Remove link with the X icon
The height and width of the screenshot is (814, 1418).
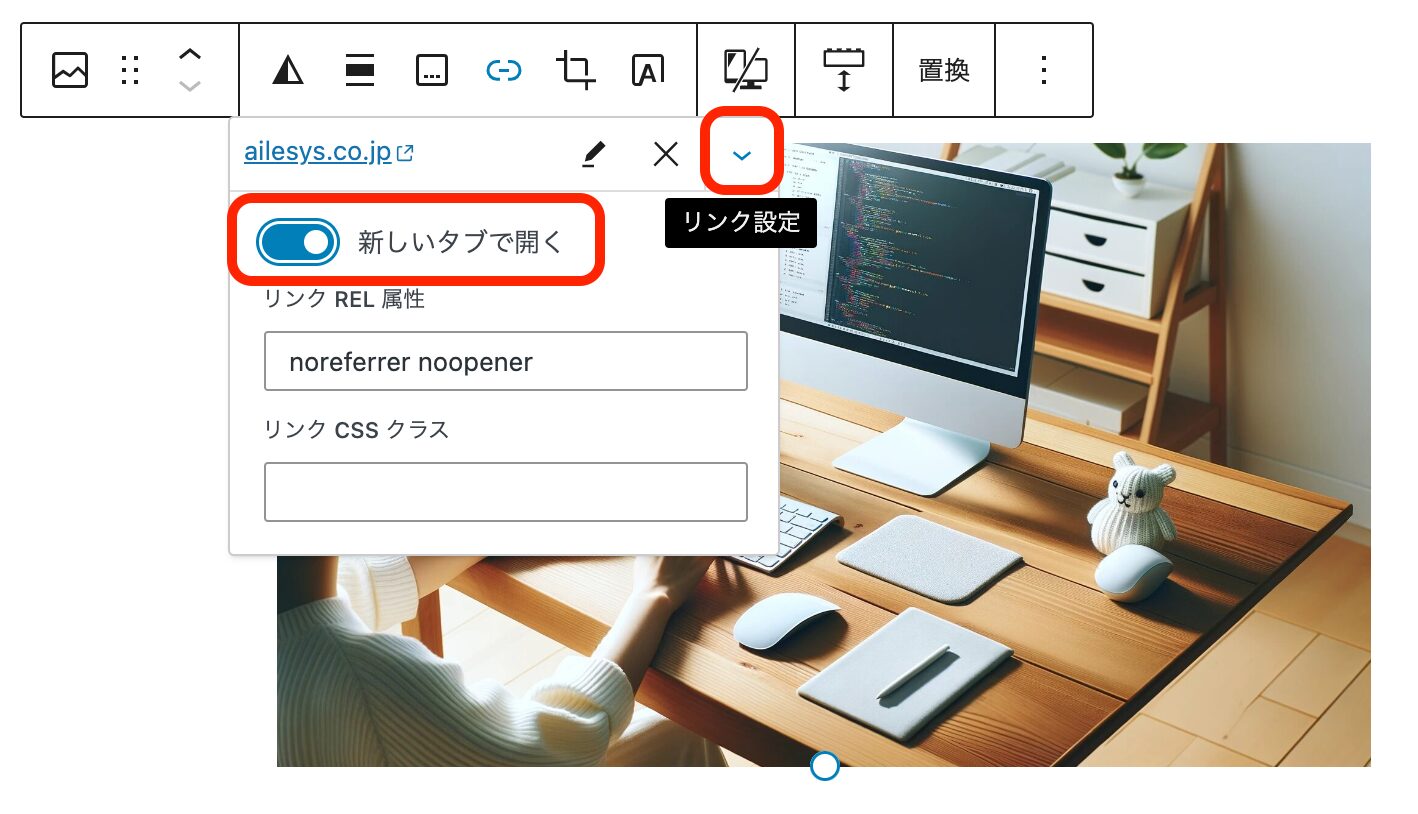(x=666, y=153)
